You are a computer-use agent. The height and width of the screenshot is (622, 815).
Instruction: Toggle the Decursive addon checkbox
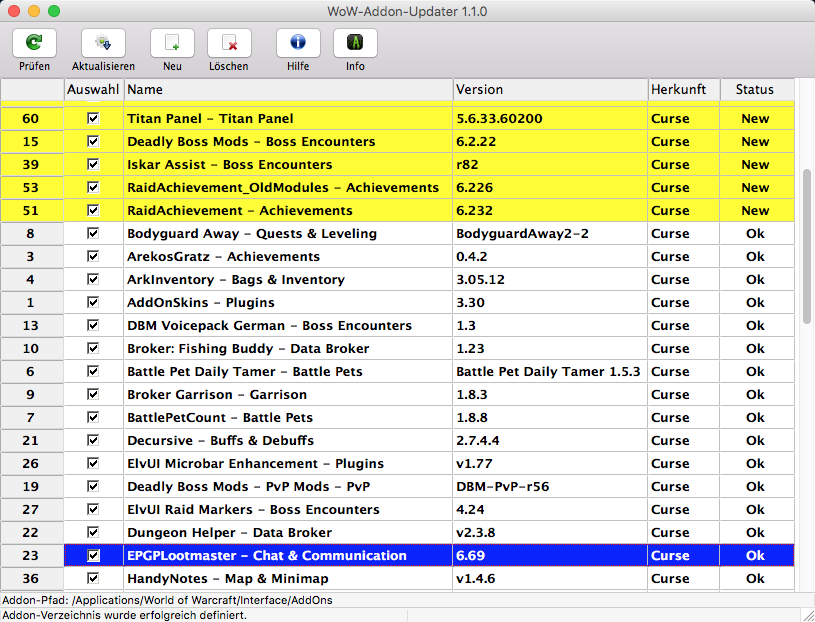tap(93, 440)
